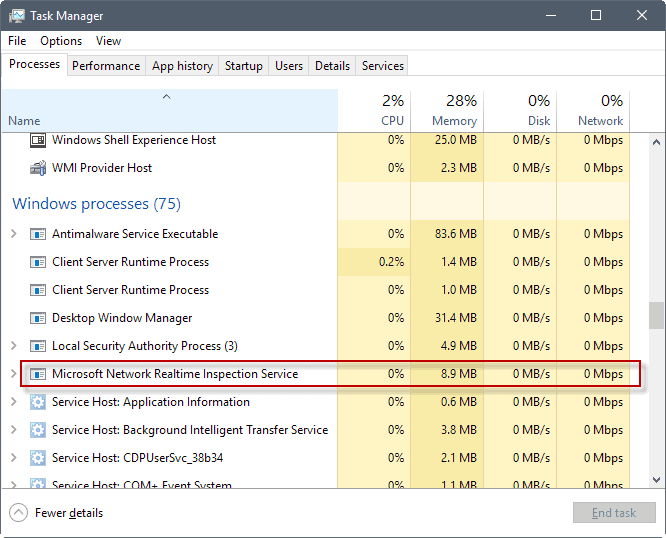Click the icon of the Client Server Runtime Process using 1.0 MB
The height and width of the screenshot is (538, 666).
coord(38,290)
